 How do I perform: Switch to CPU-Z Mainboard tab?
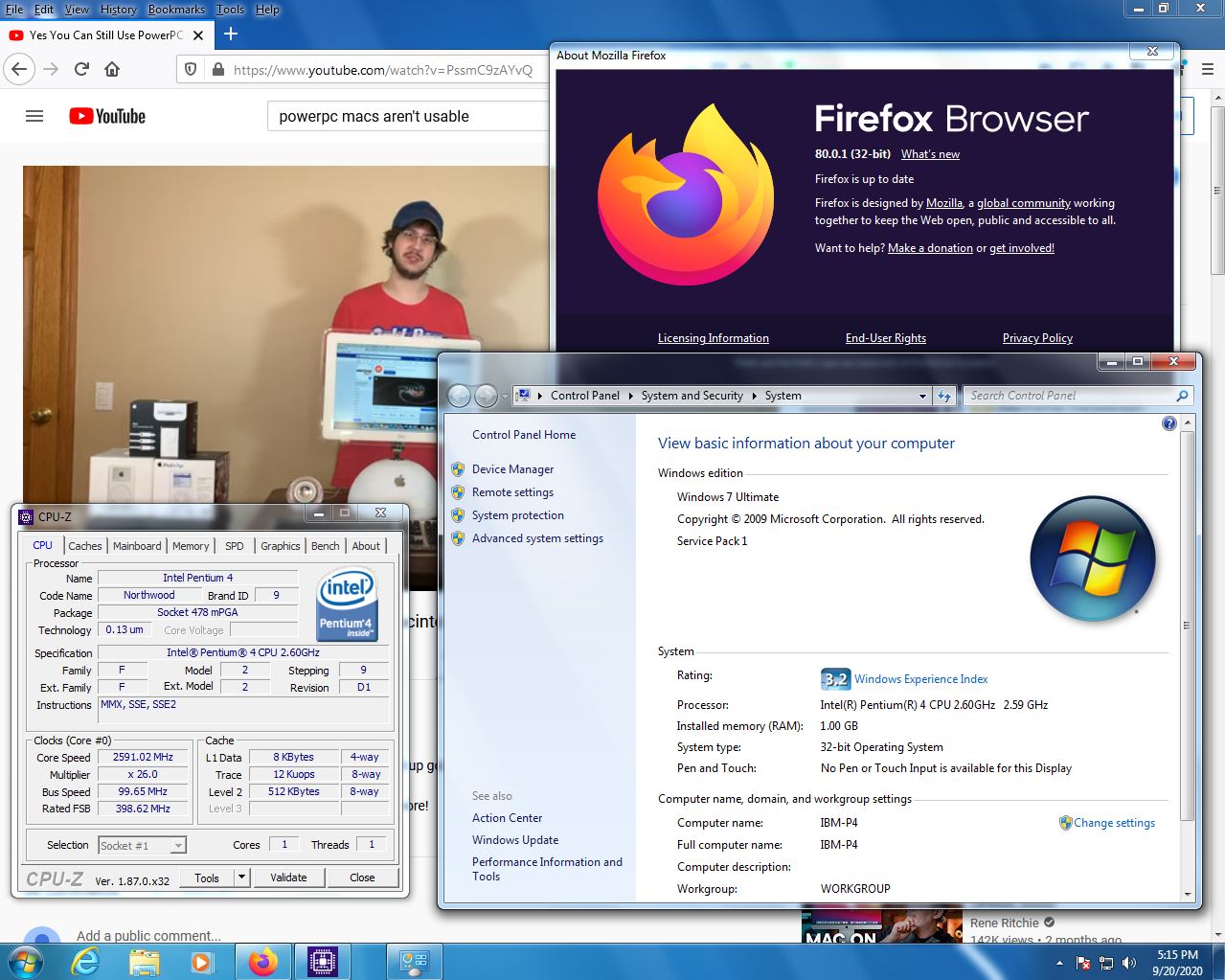pos(137,546)
